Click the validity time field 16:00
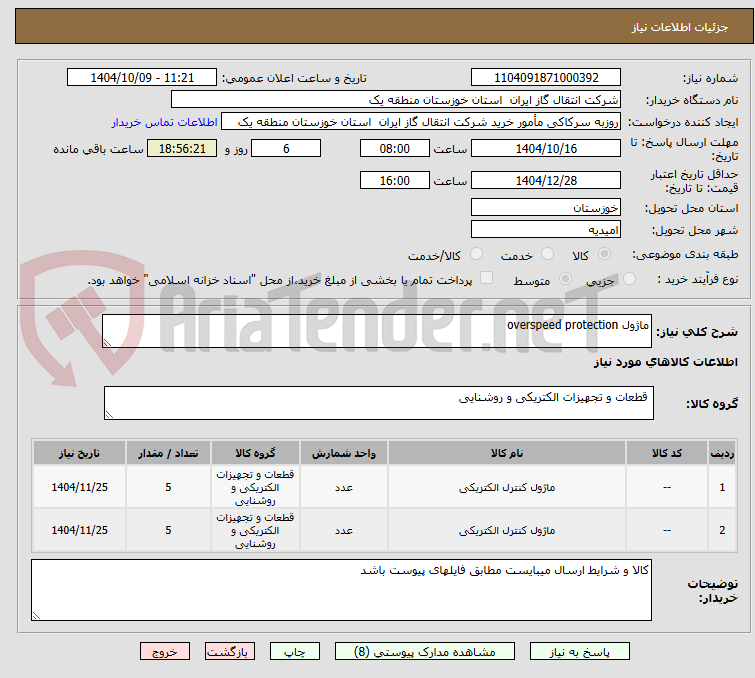 (x=395, y=181)
